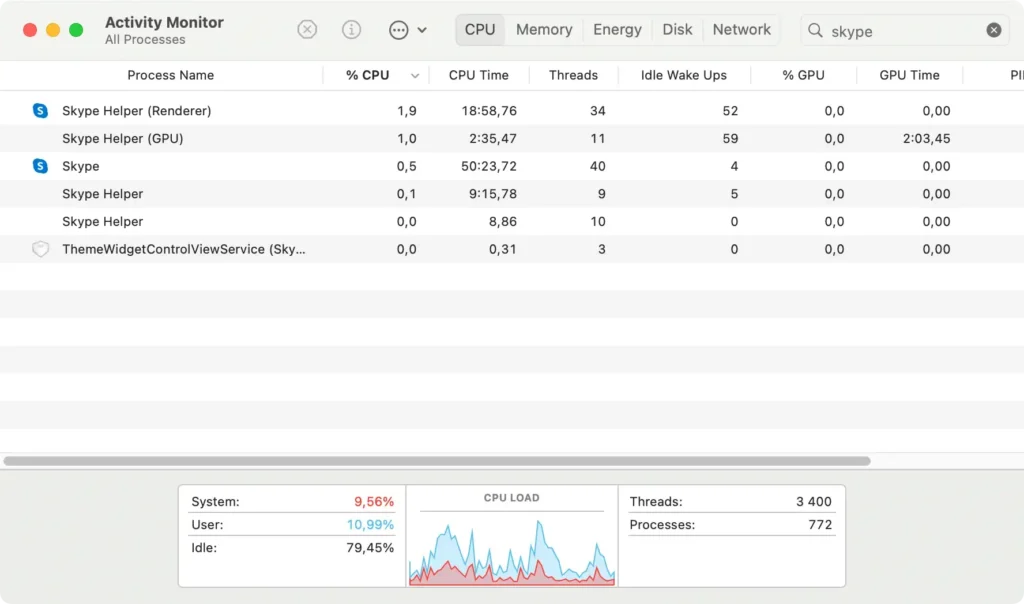Switch to the Energy tab
Viewport: 1024px width, 604px height.
pos(617,30)
